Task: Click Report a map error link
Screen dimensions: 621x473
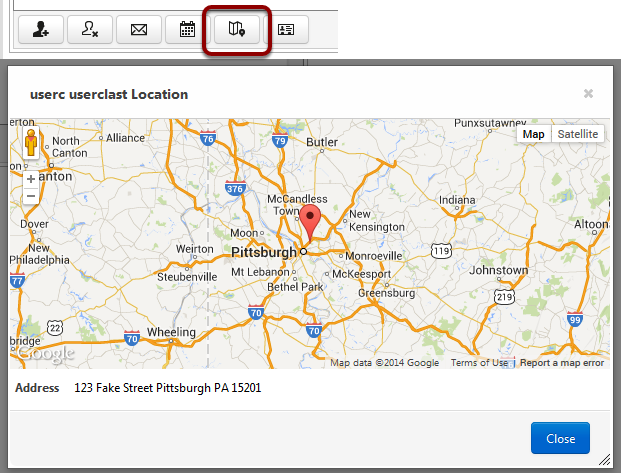Action: (x=562, y=362)
